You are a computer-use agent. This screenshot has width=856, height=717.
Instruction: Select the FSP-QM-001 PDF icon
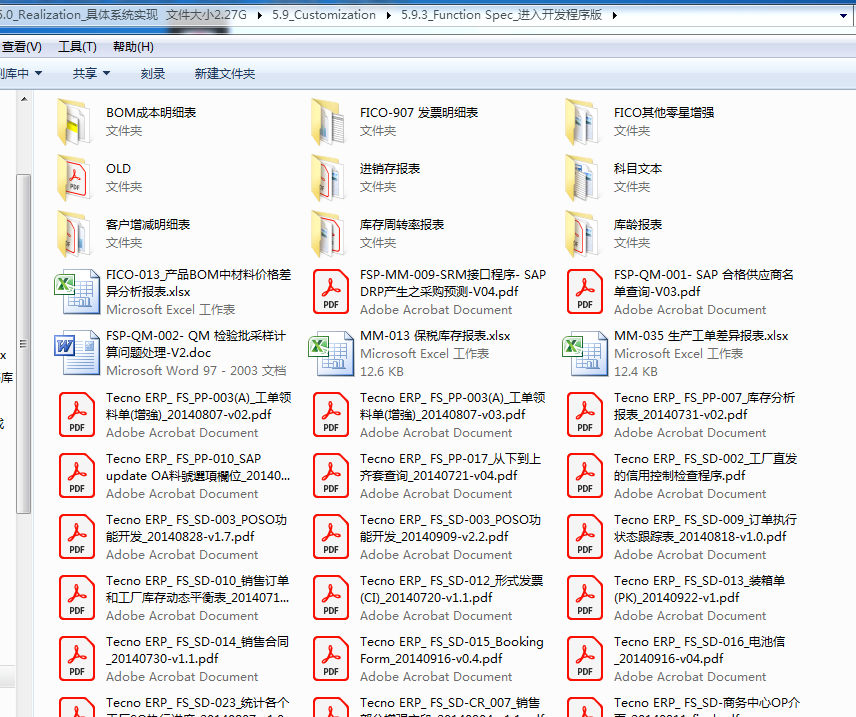pyautogui.click(x=585, y=292)
